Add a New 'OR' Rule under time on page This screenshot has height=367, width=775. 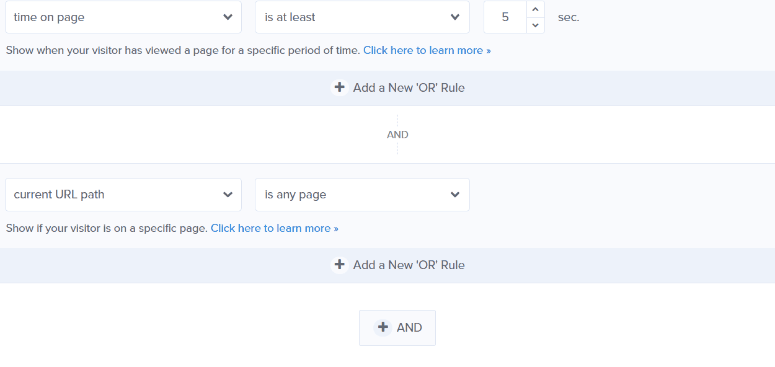click(397, 88)
